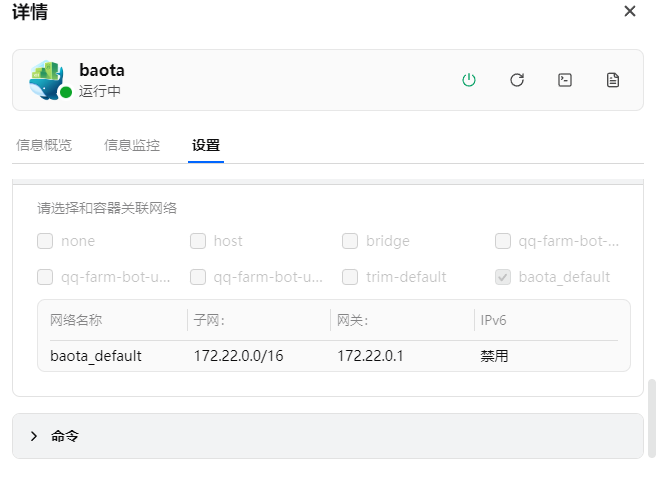Restart the baota container via refresh icon
This screenshot has width=659, height=498.
pos(517,80)
